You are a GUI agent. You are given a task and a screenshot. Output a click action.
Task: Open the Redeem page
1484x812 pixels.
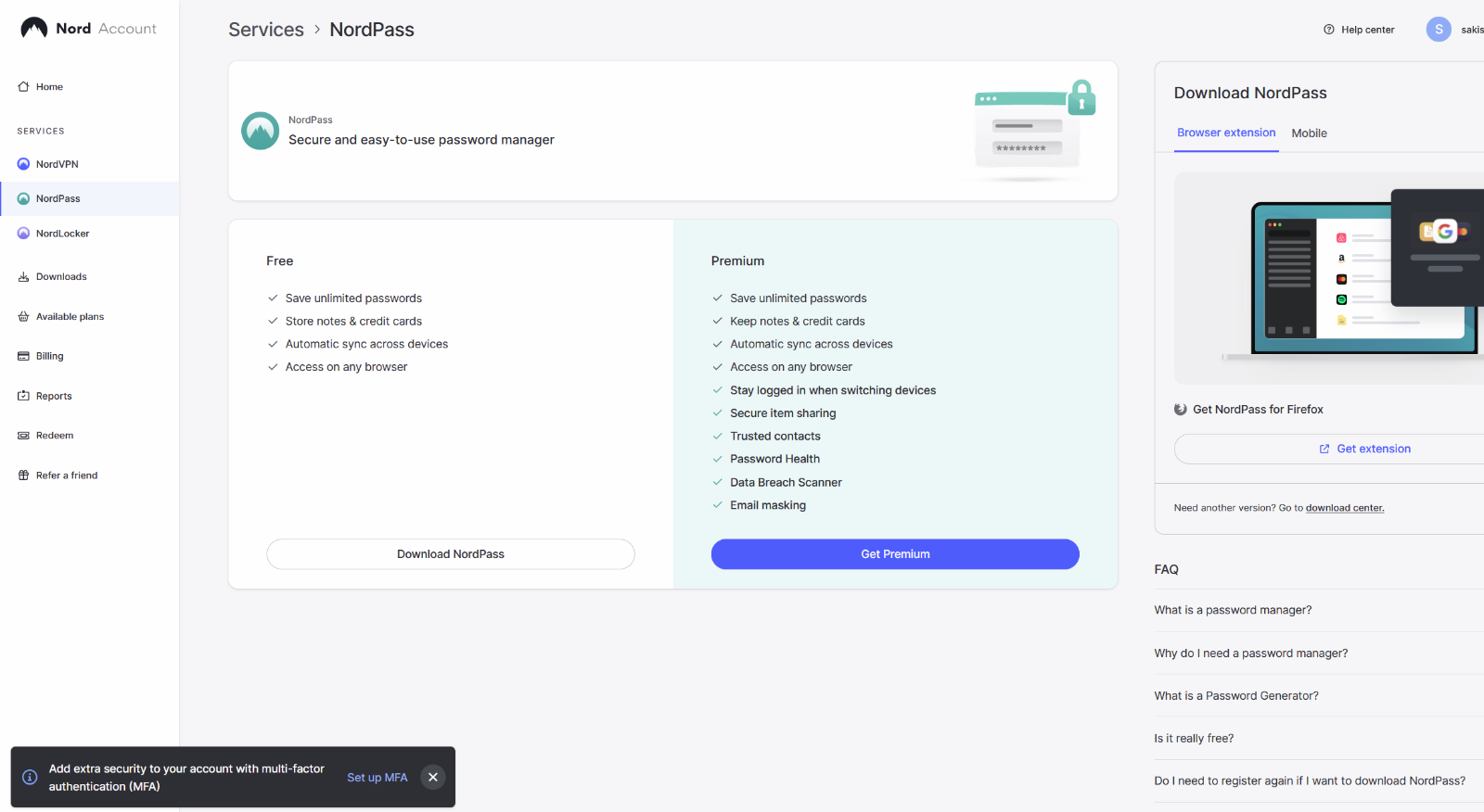pyautogui.click(x=90, y=436)
